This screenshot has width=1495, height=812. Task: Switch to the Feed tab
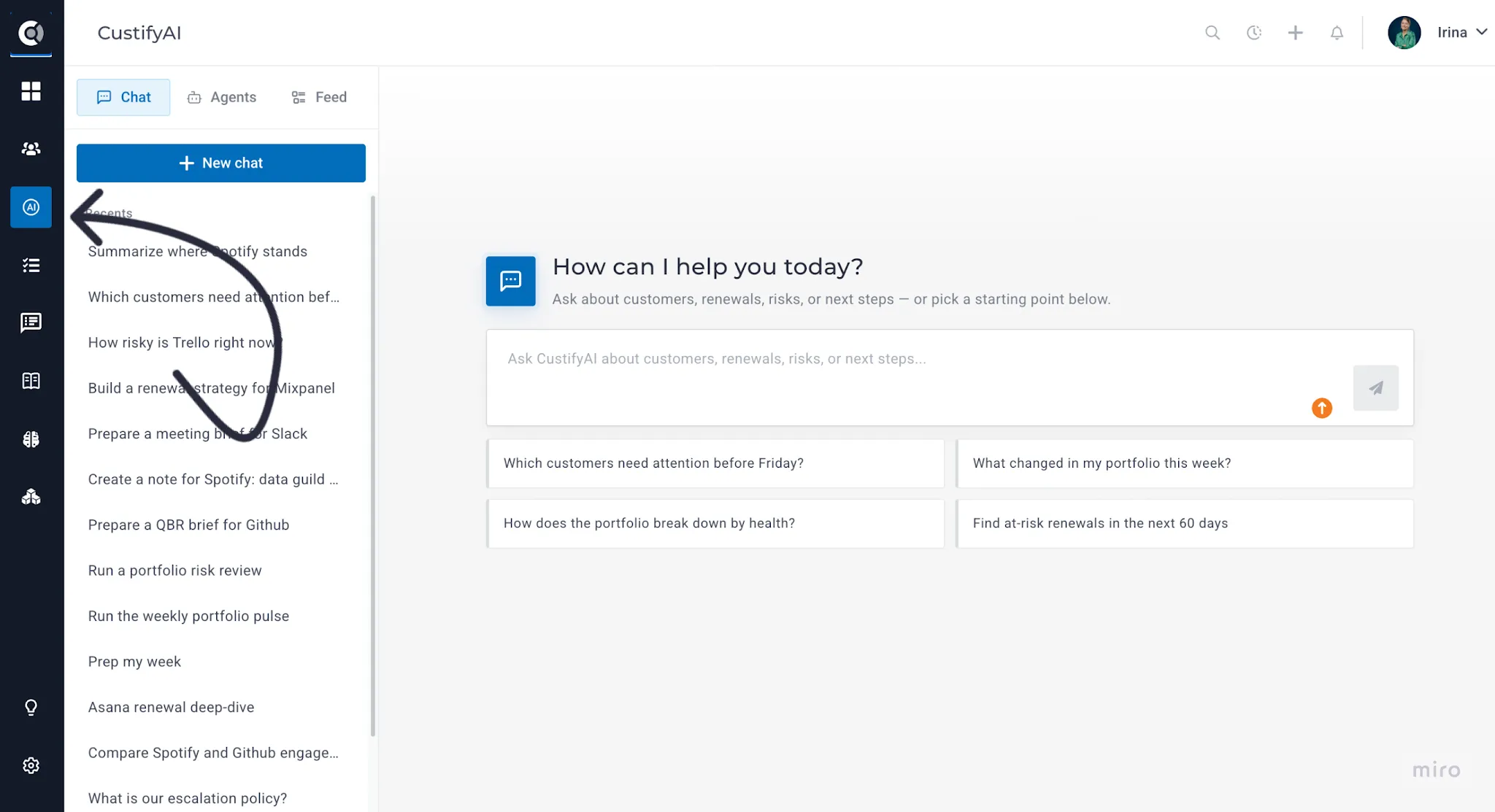tap(319, 97)
